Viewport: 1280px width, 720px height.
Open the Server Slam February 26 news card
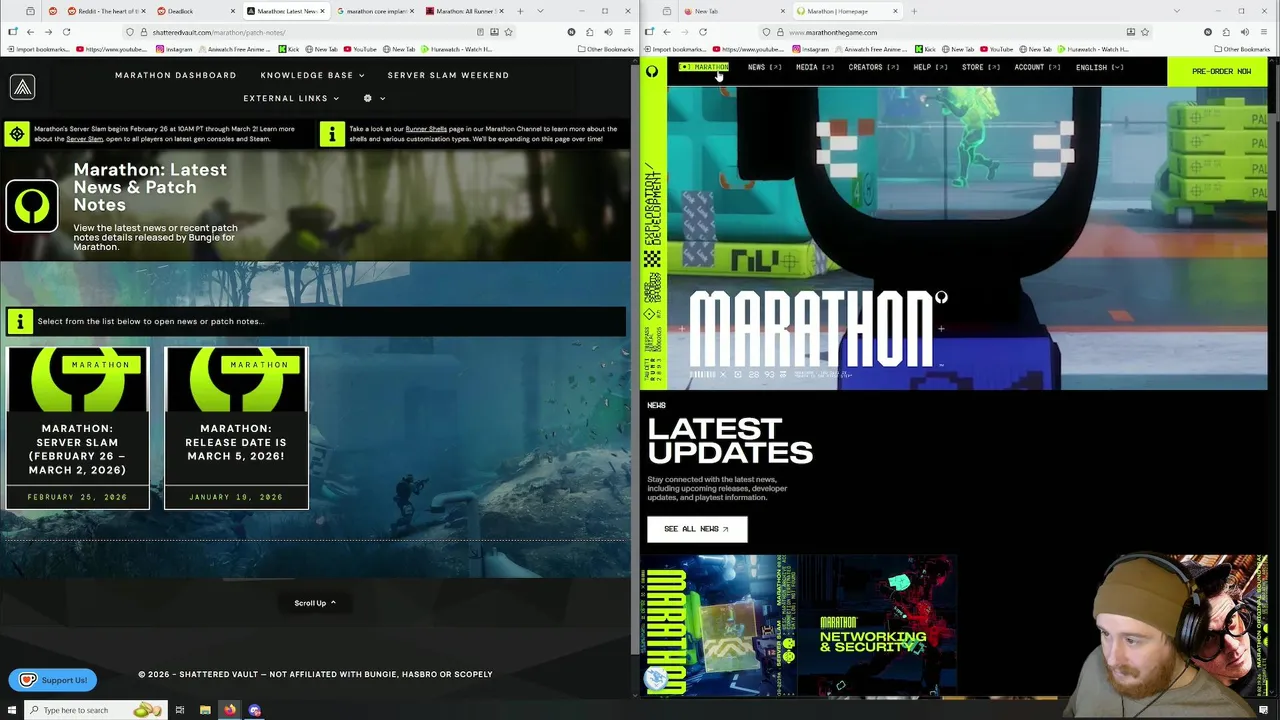(77, 428)
